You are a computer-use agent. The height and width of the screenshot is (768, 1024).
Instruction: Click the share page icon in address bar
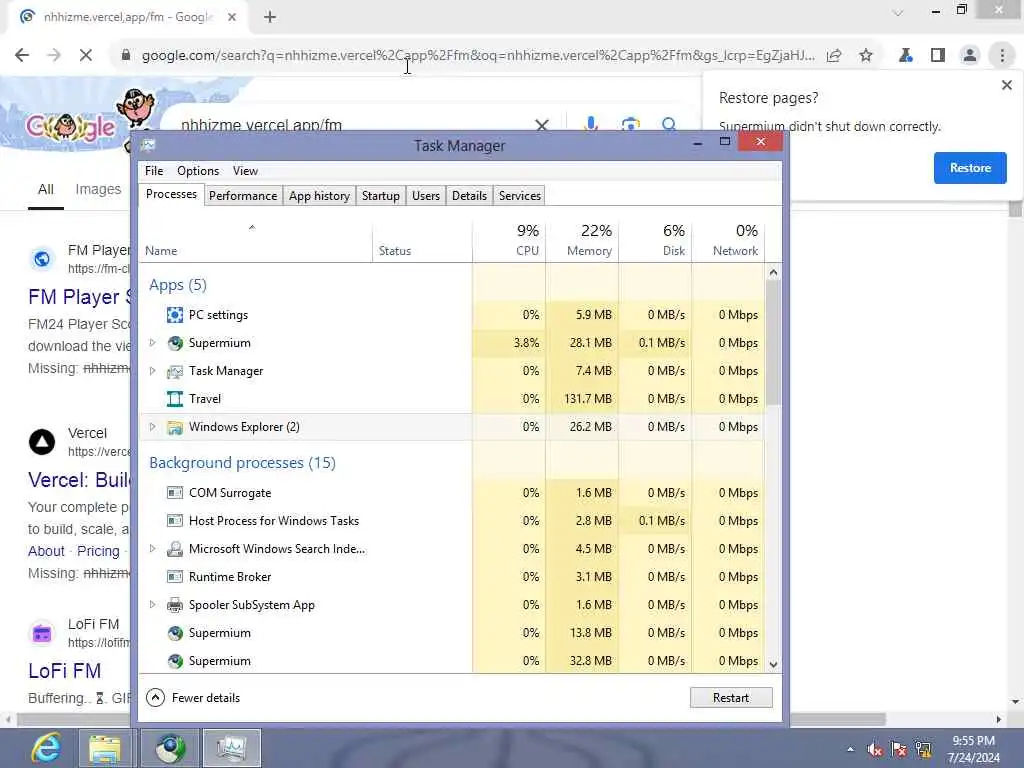(834, 56)
